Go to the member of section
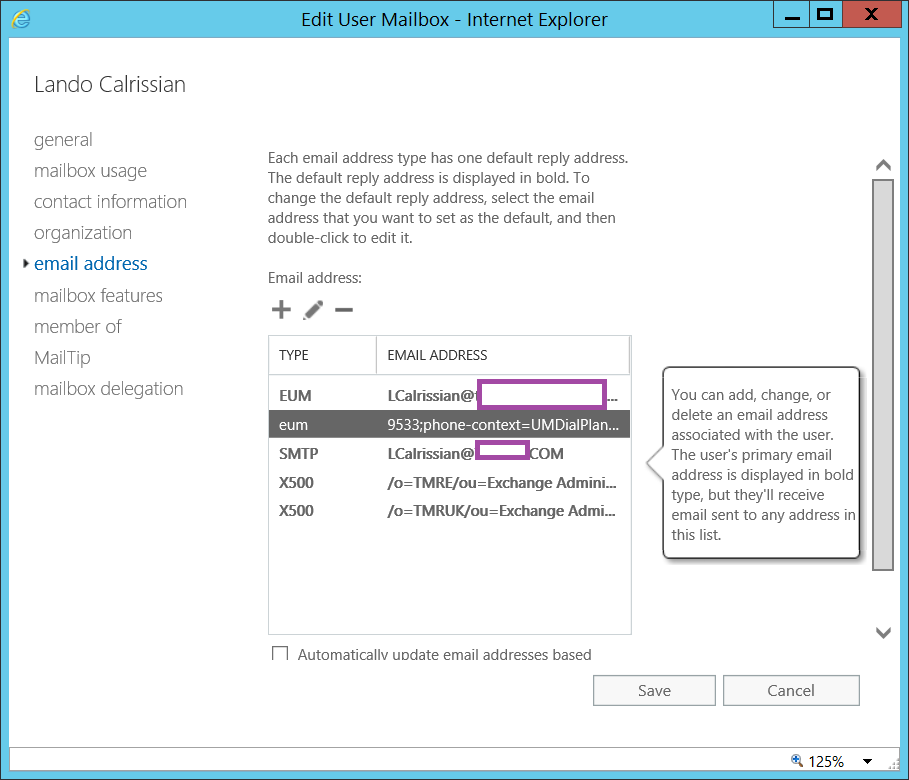 pos(78,327)
